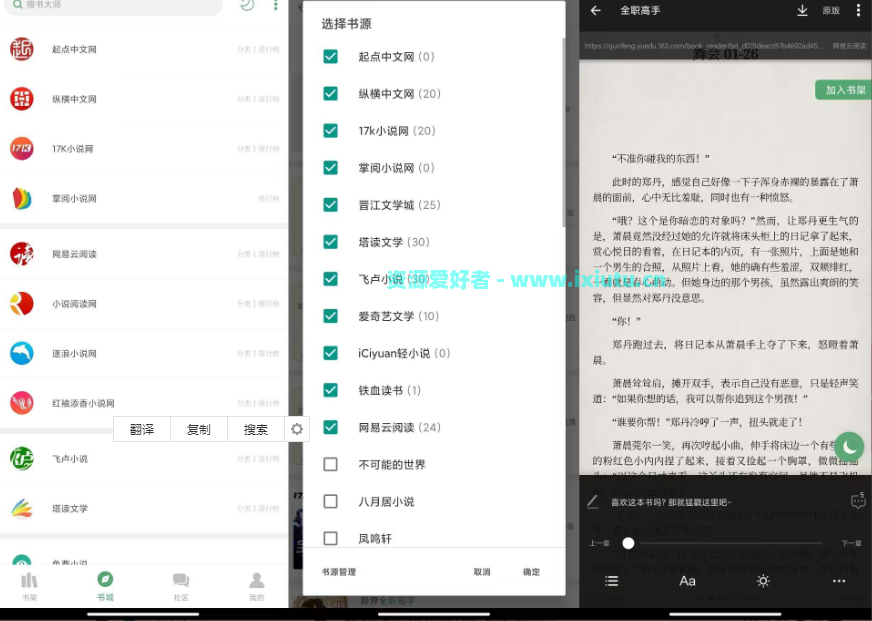Check the 凤鸣轩 source
Viewport: 872px width, 621px height.
330,538
